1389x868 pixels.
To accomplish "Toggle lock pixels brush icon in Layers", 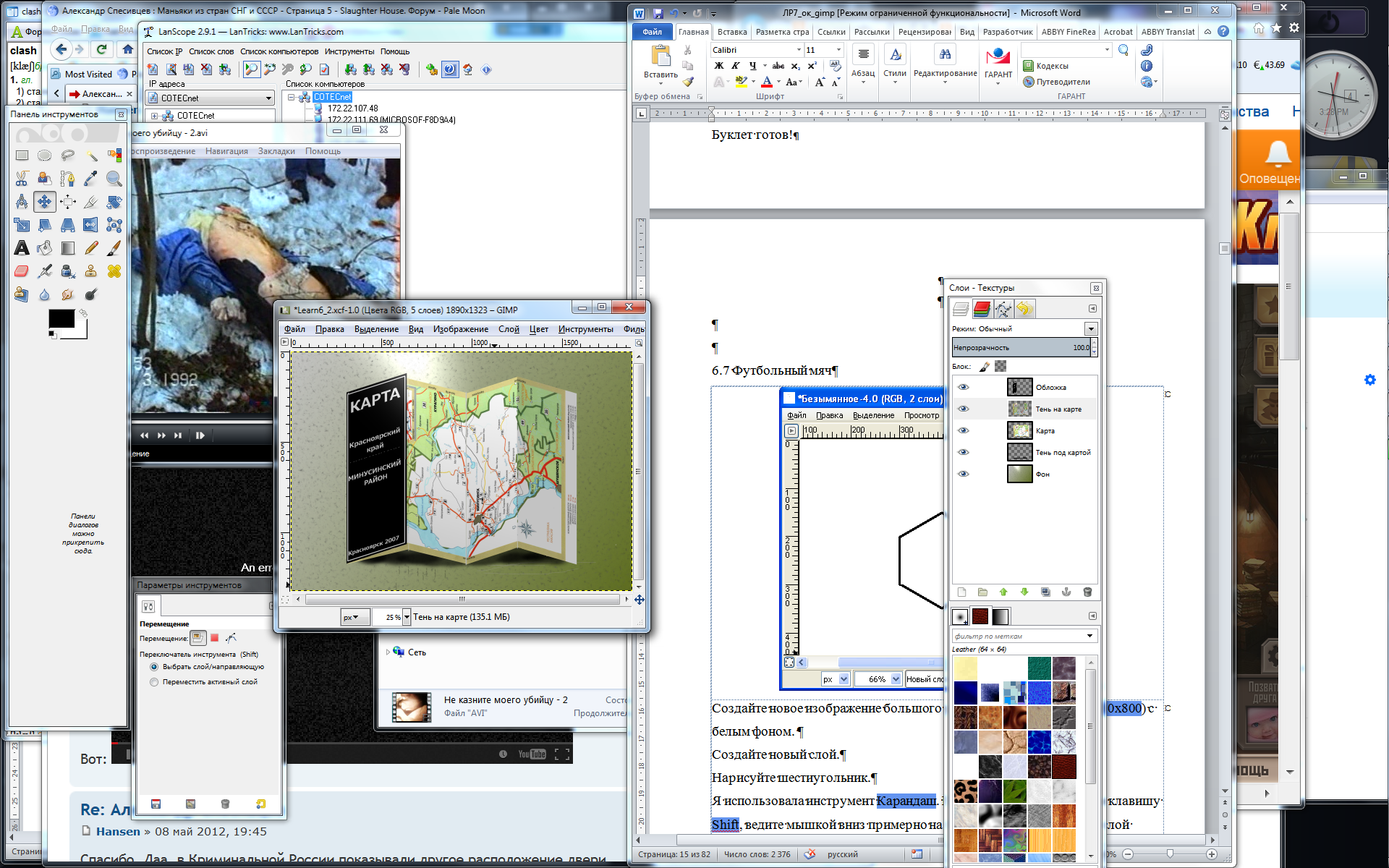I will click(985, 367).
